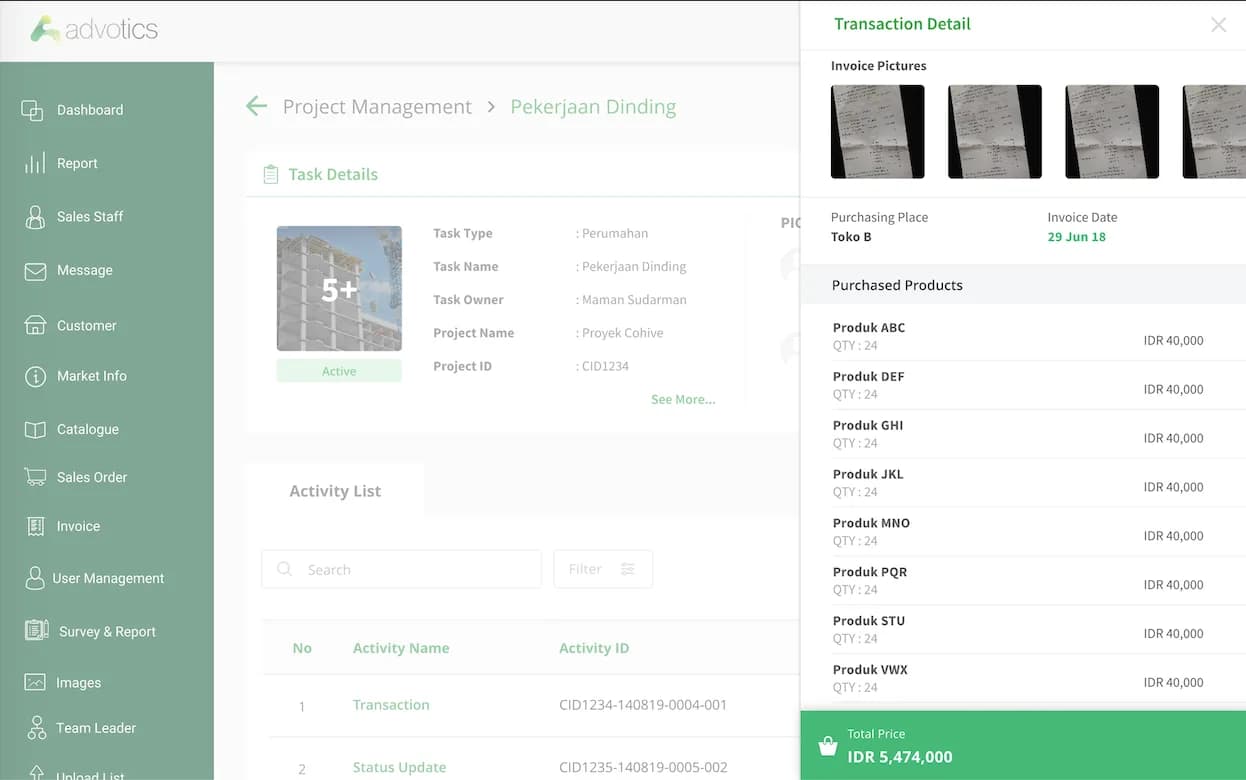Click the IDR 5,474,000 total price
Screen dimensions: 1246x780
[900, 757]
